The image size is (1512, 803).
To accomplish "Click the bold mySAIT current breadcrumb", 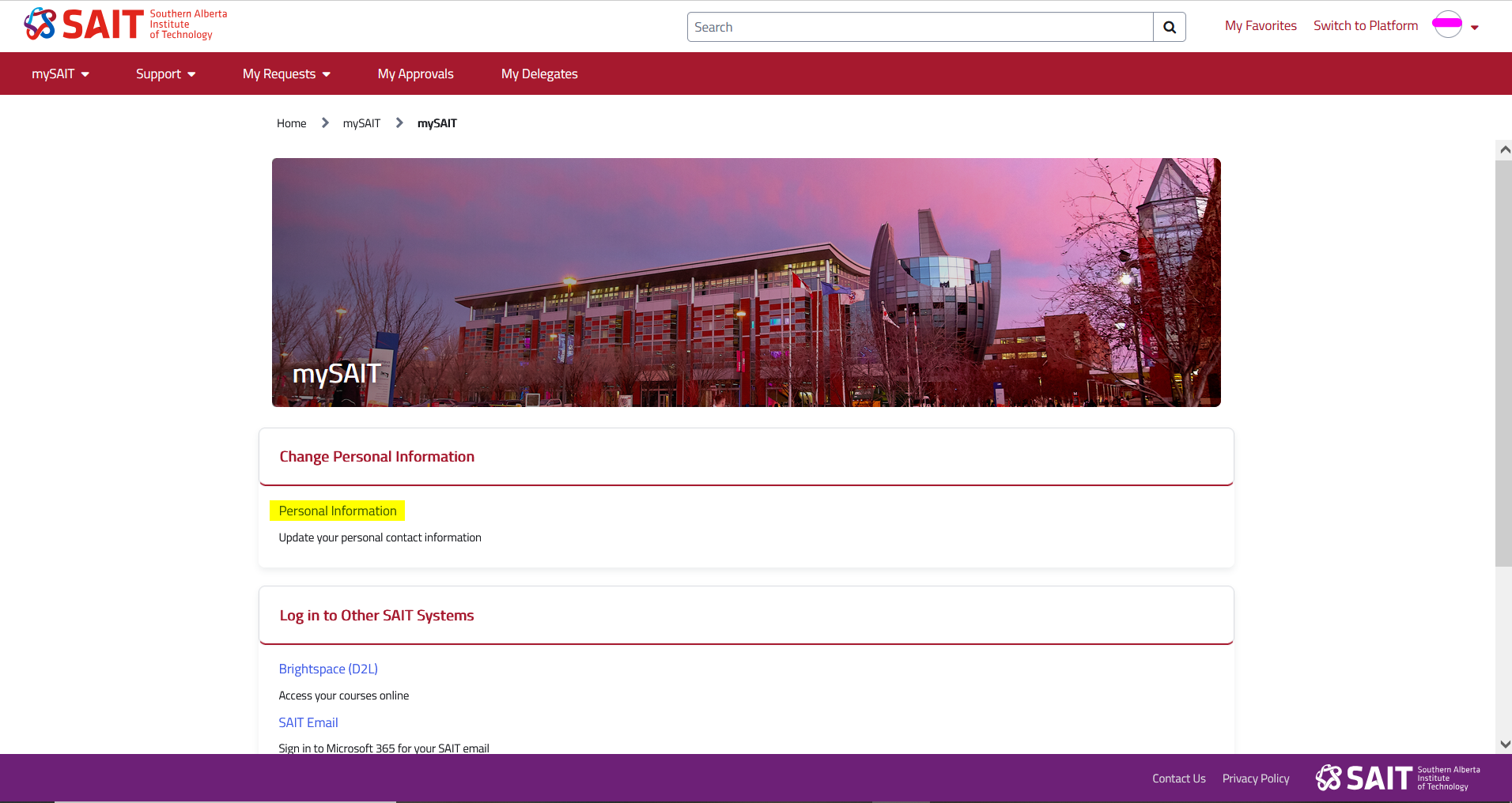I will [x=437, y=123].
